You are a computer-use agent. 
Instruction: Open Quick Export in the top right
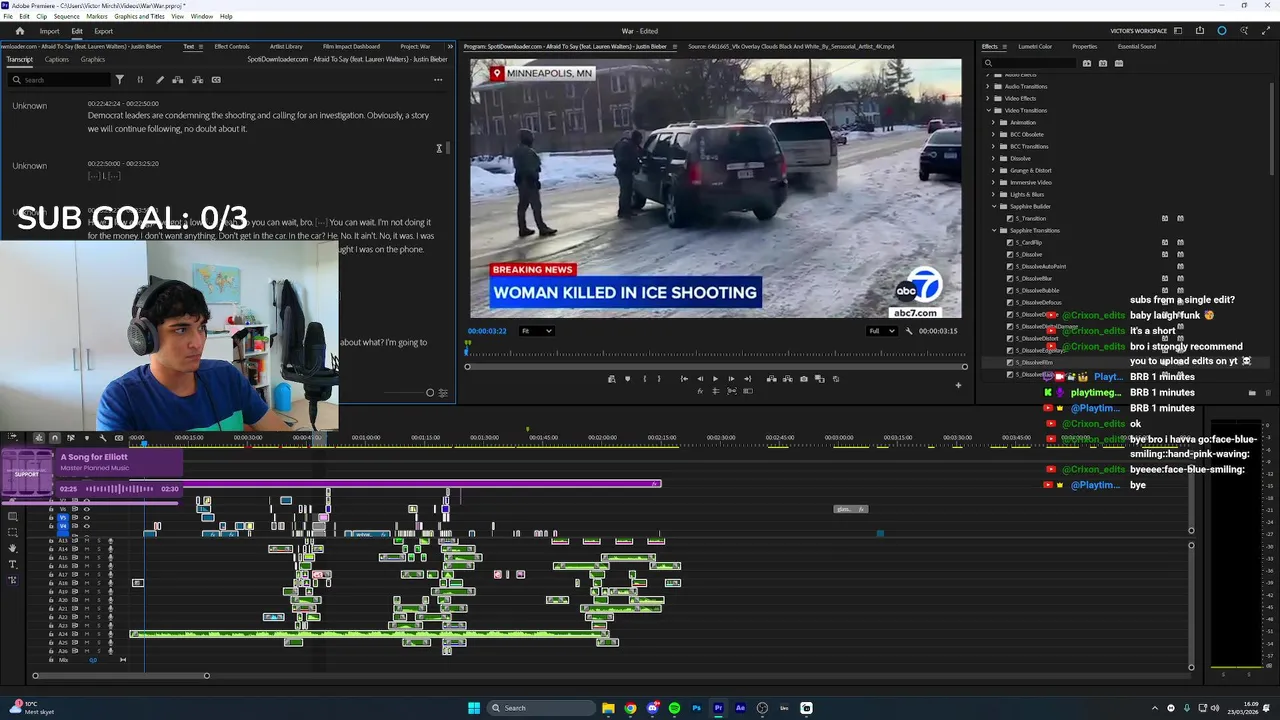click(x=1200, y=31)
